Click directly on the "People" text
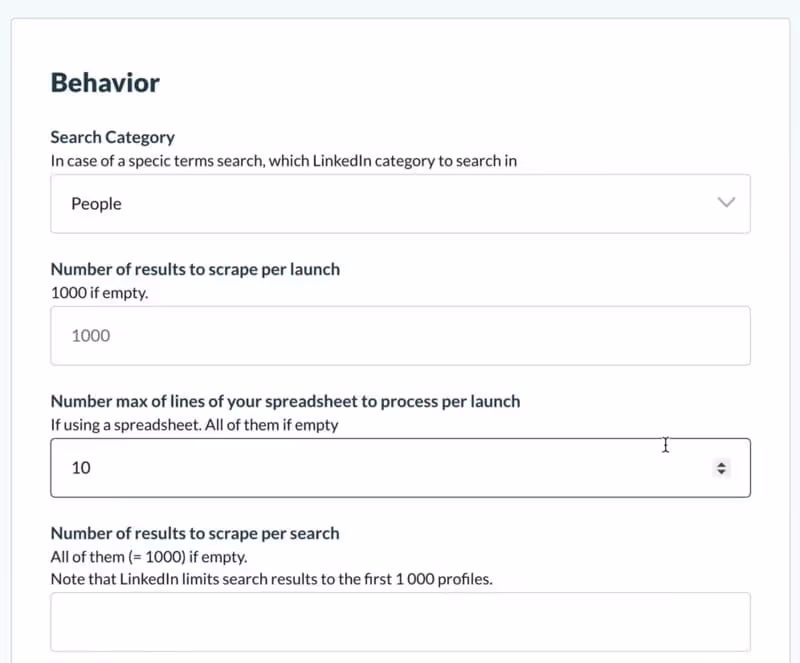Screen dimensions: 800x663 95,203
